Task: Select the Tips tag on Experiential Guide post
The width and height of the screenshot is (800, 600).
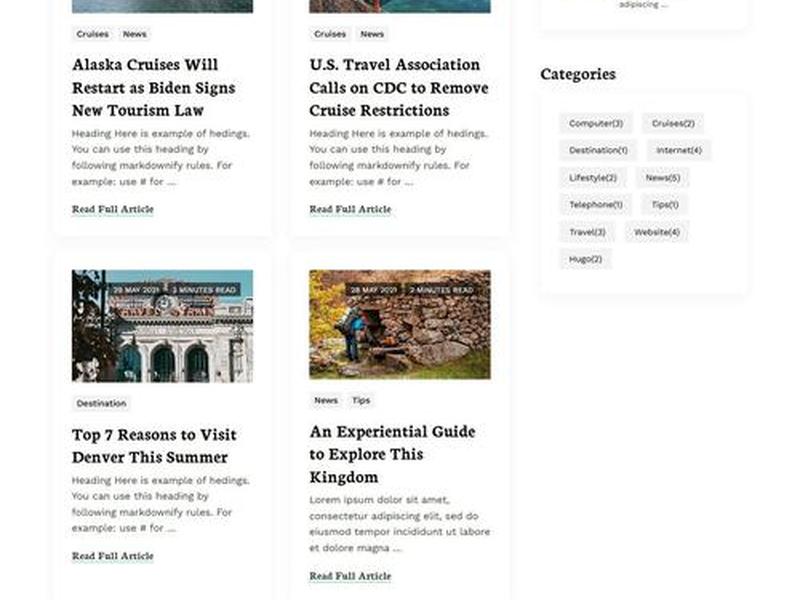Action: click(361, 401)
